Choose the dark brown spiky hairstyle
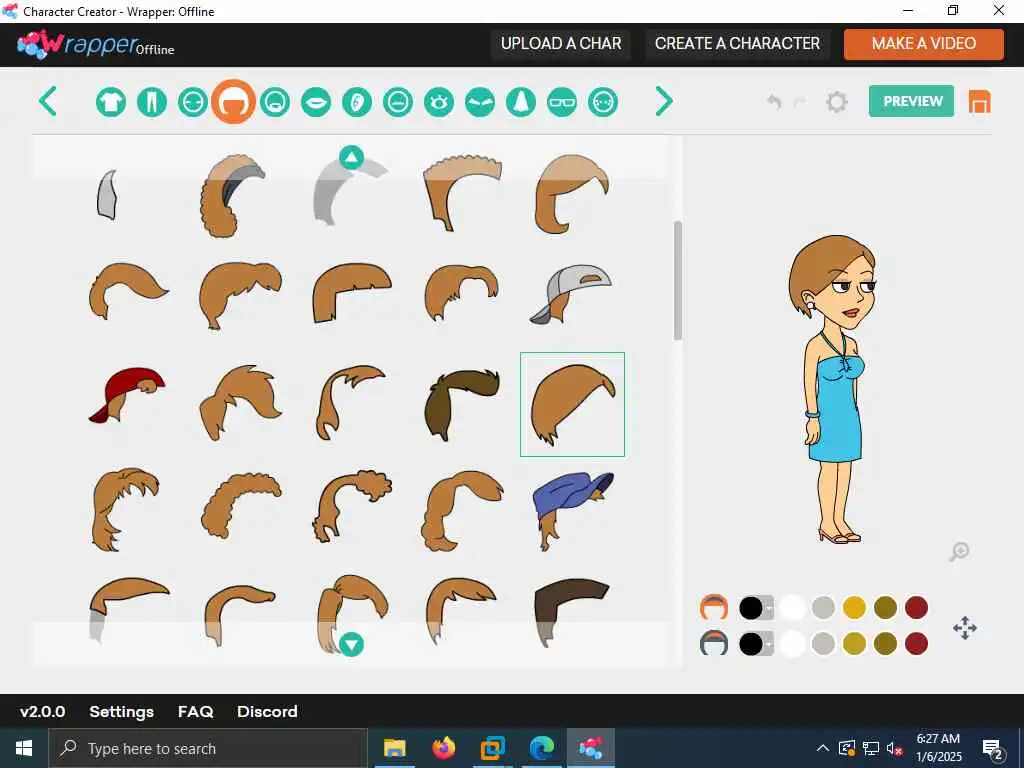The width and height of the screenshot is (1024, 768). (462, 404)
